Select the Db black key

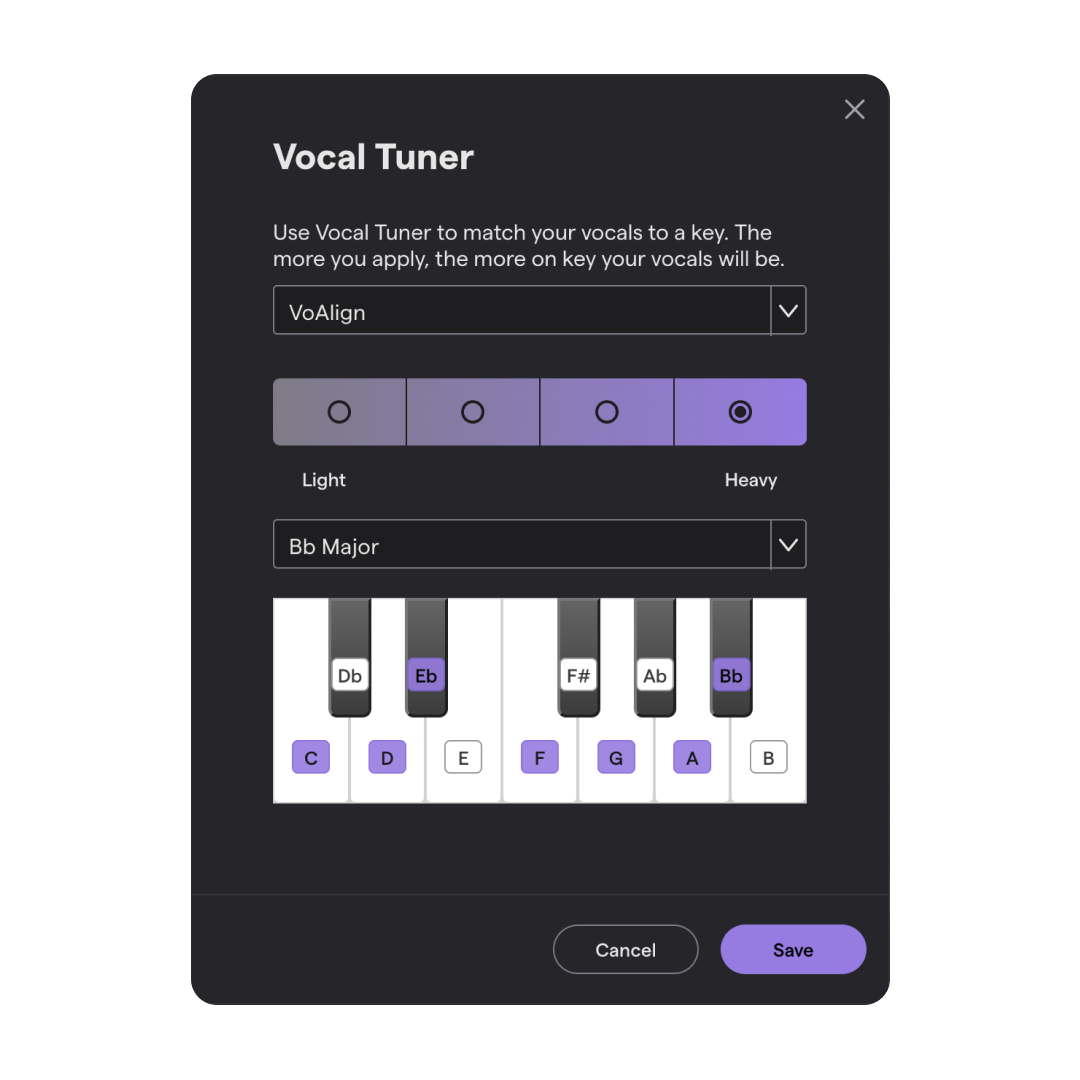349,676
